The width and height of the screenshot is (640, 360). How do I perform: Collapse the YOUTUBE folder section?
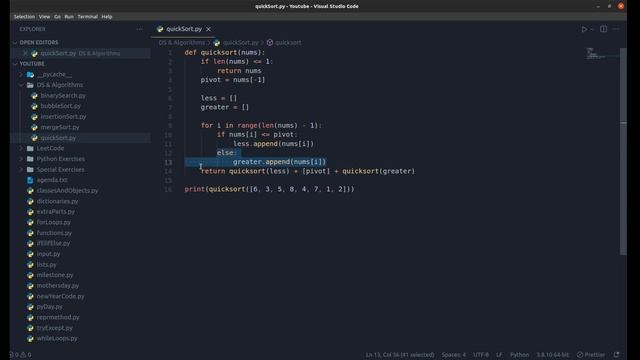coord(32,64)
